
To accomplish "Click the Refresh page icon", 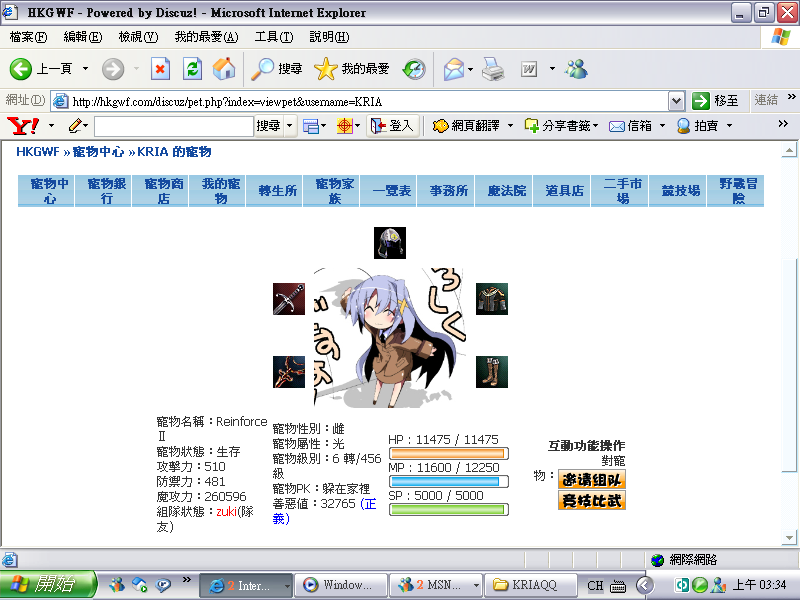I will tap(193, 69).
